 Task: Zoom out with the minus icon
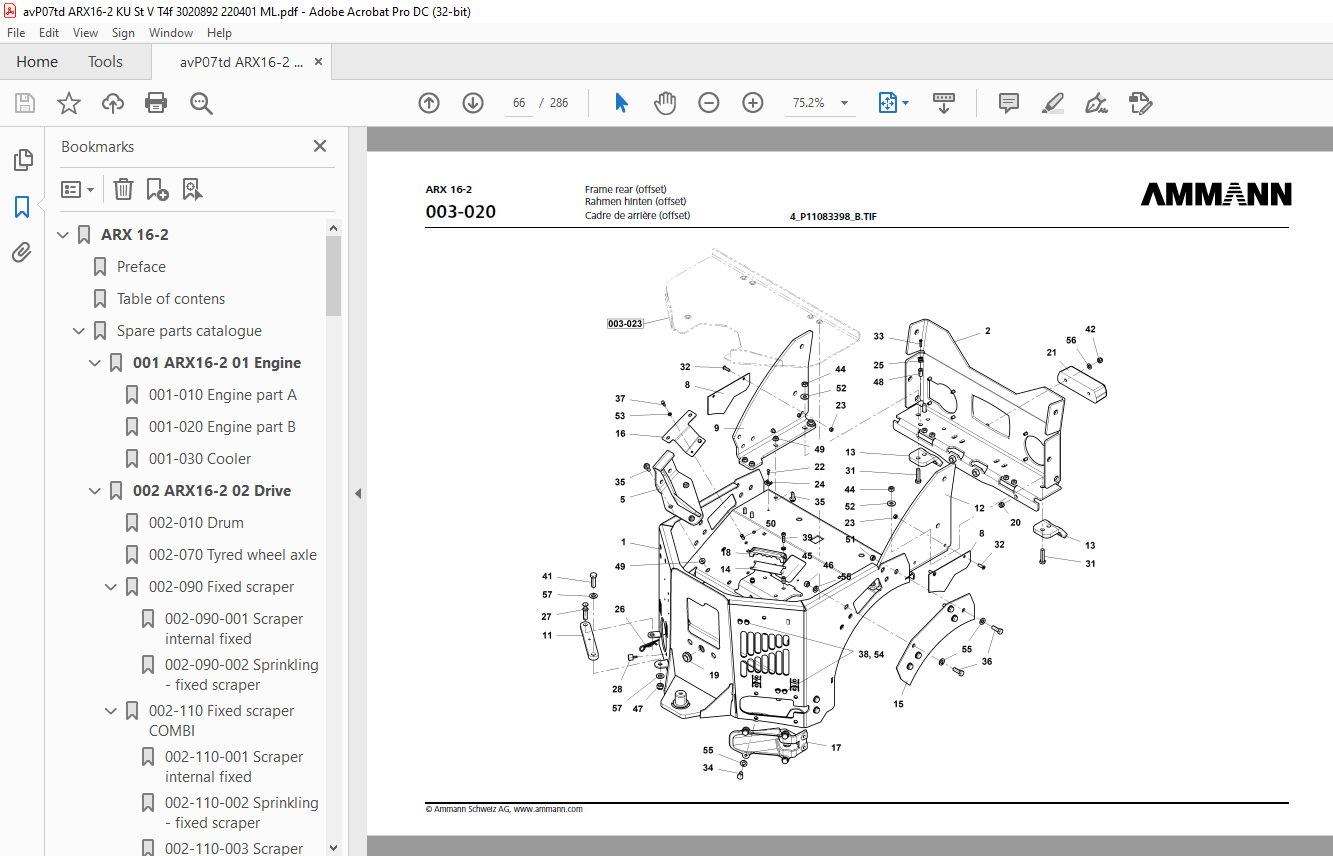click(x=709, y=103)
